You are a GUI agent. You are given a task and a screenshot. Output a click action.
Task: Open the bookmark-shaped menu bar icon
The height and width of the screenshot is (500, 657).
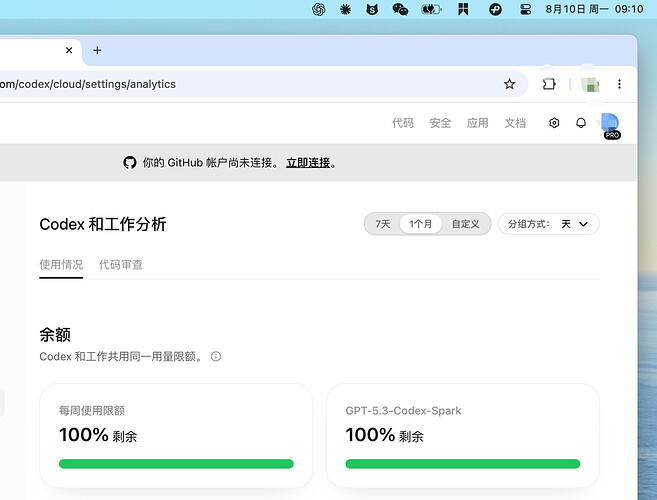(463, 9)
